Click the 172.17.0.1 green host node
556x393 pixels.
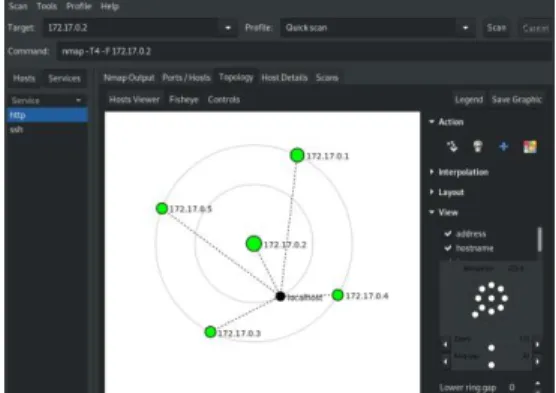297,155
